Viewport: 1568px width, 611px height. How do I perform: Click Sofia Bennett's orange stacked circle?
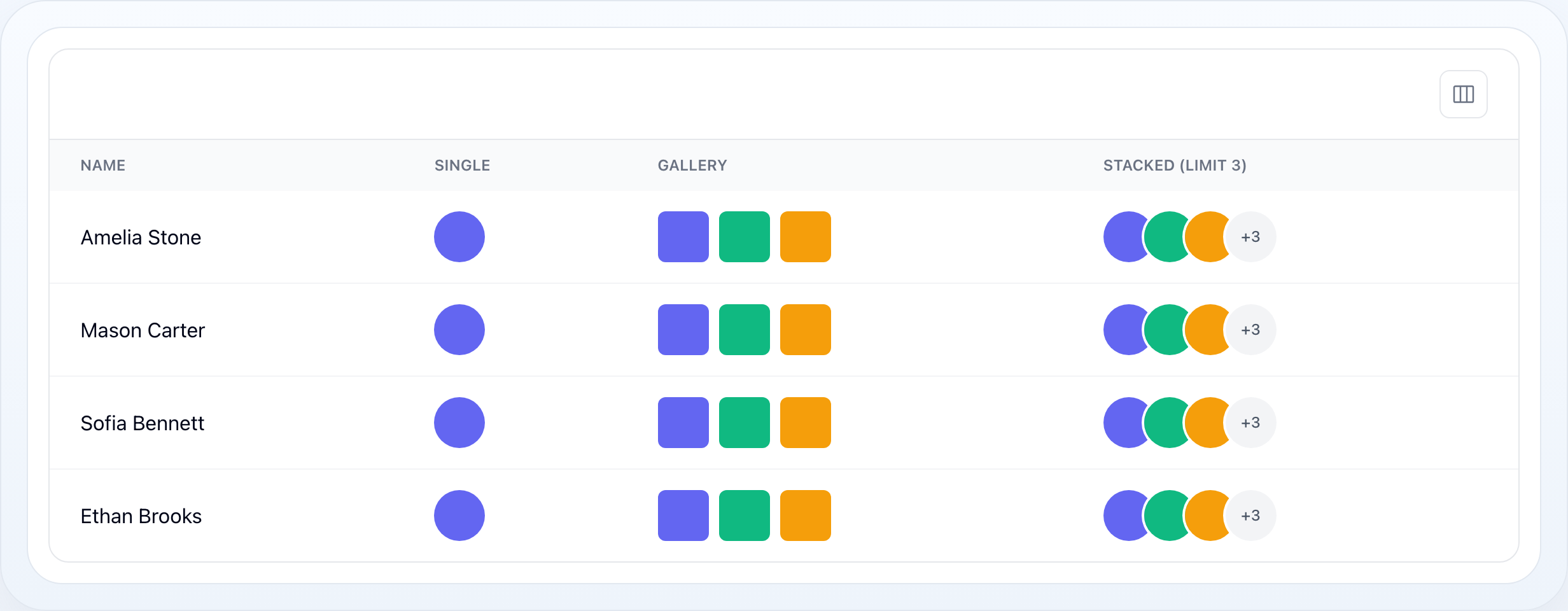(1207, 423)
